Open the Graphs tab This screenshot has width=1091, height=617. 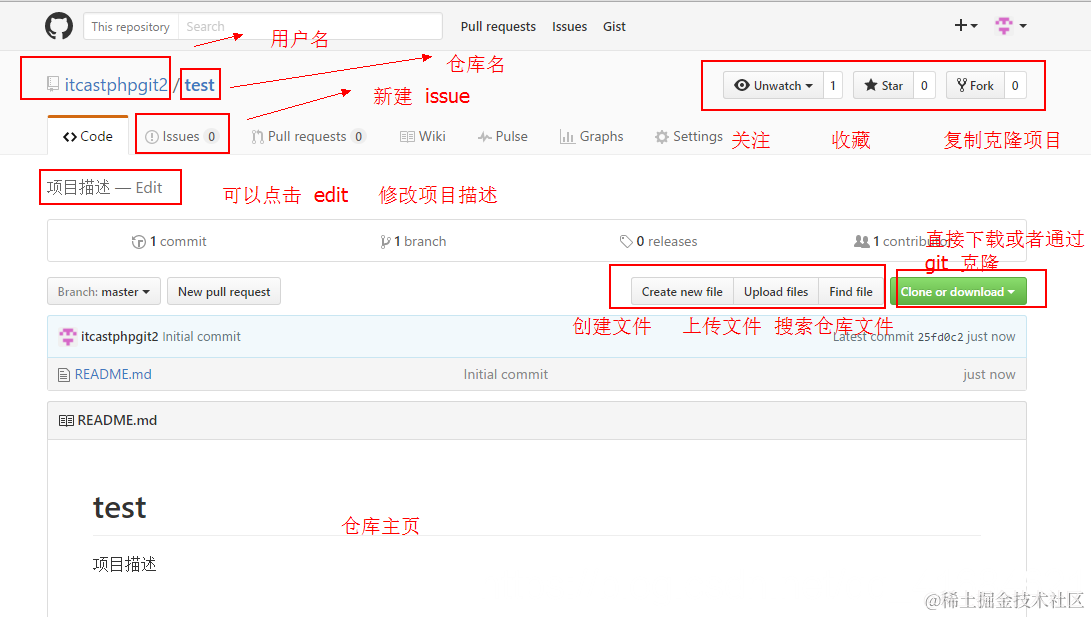point(591,136)
